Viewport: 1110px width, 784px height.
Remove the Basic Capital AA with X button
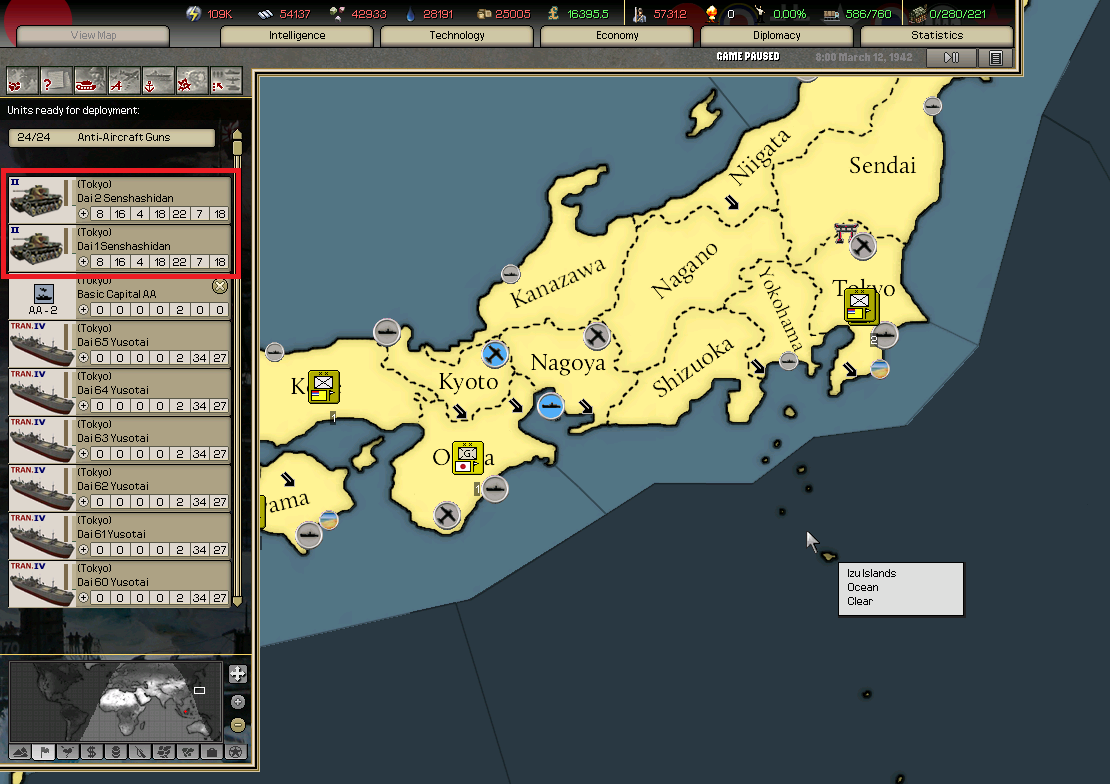[x=220, y=286]
